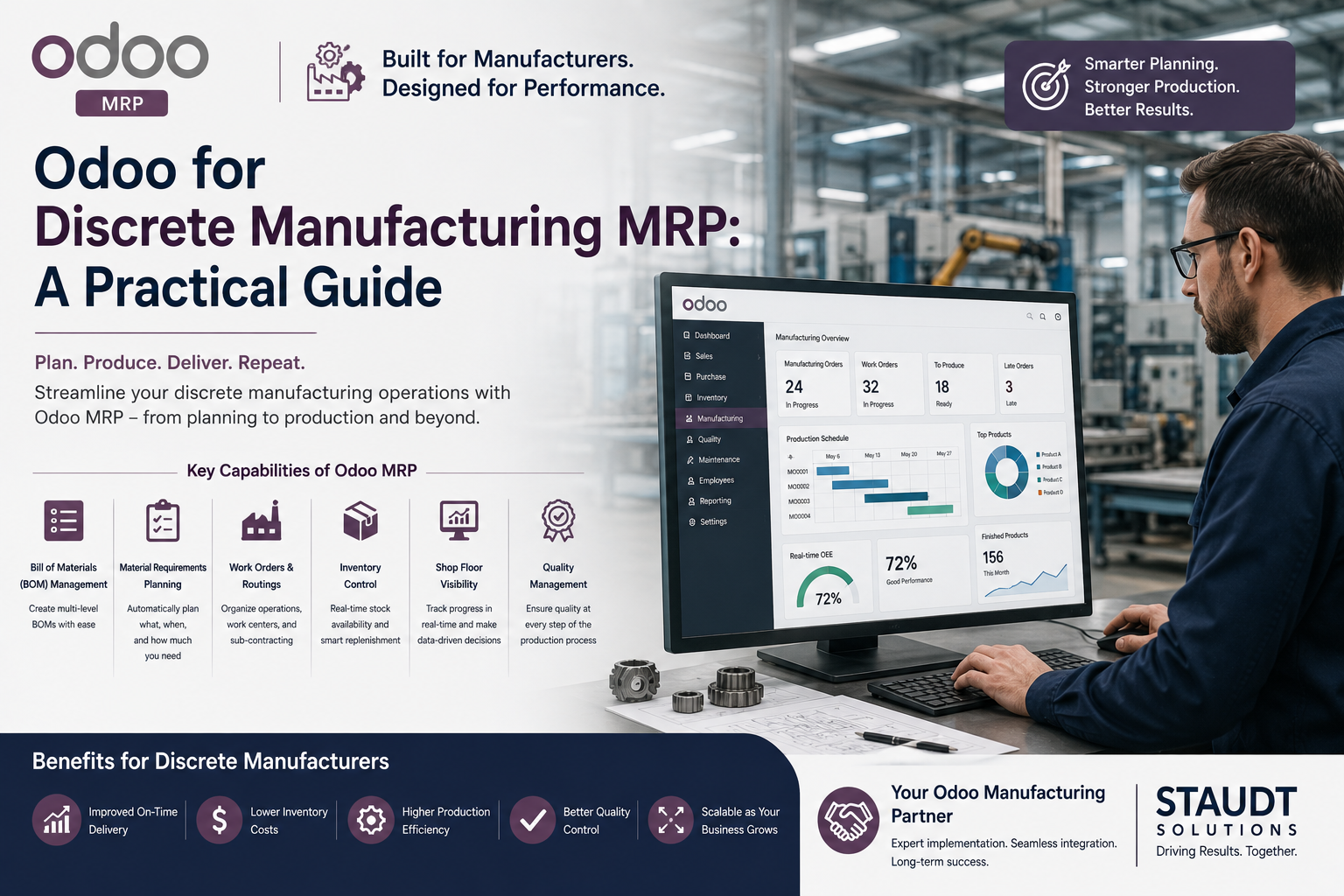Screen dimensions: 1344x896
Task: Click the Maintenance wrench icon in monitor sidebar
Action: [x=689, y=459]
